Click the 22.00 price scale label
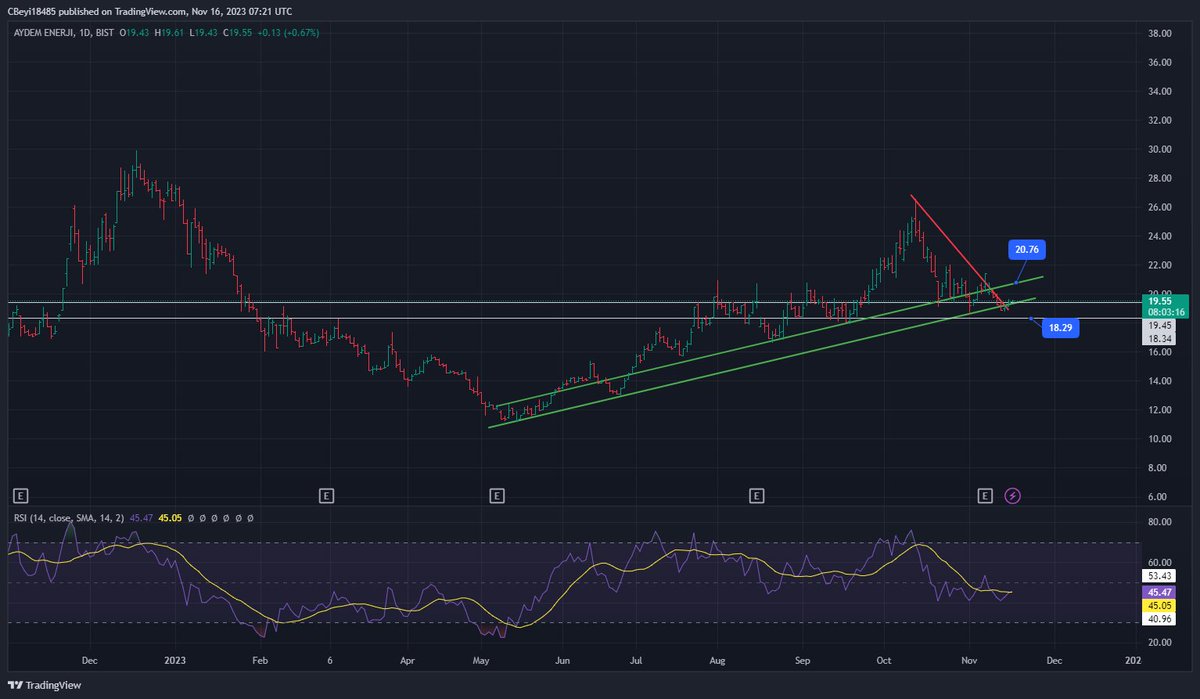 (1159, 265)
